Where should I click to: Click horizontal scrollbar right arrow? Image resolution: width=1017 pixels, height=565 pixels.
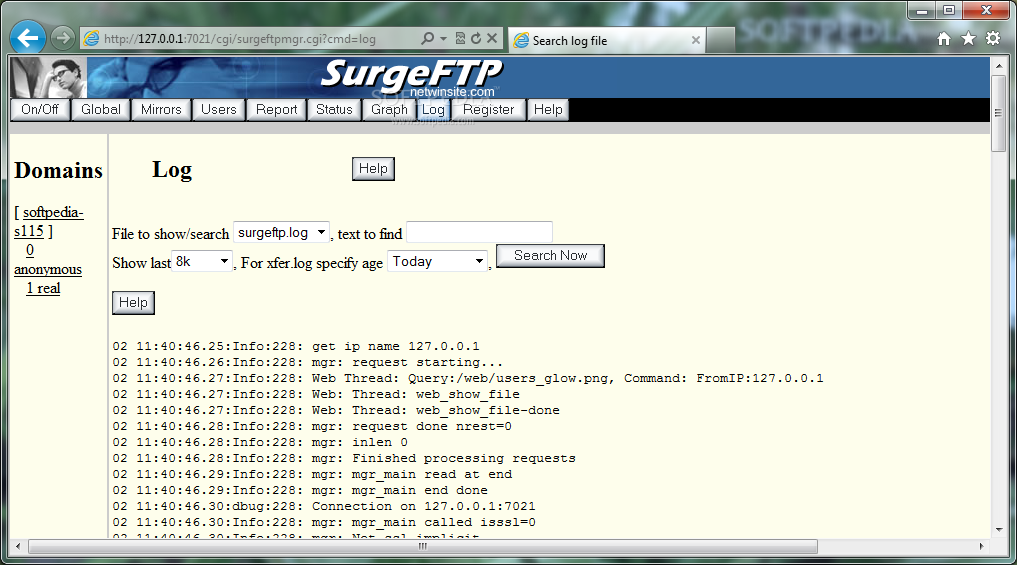981,546
